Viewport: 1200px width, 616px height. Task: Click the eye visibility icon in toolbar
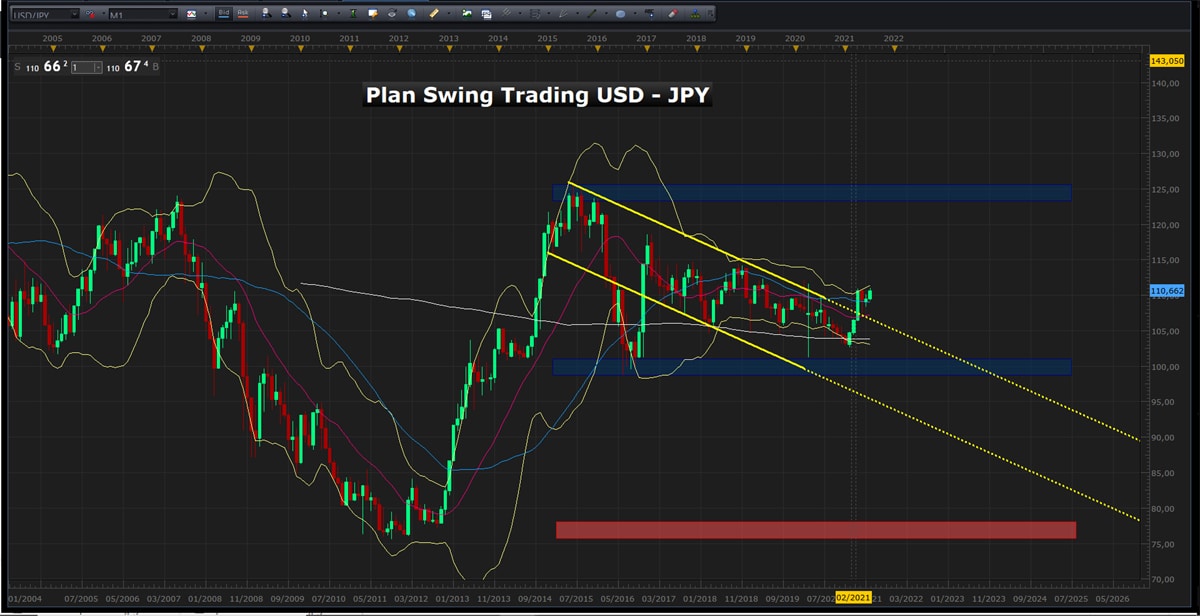(392, 14)
